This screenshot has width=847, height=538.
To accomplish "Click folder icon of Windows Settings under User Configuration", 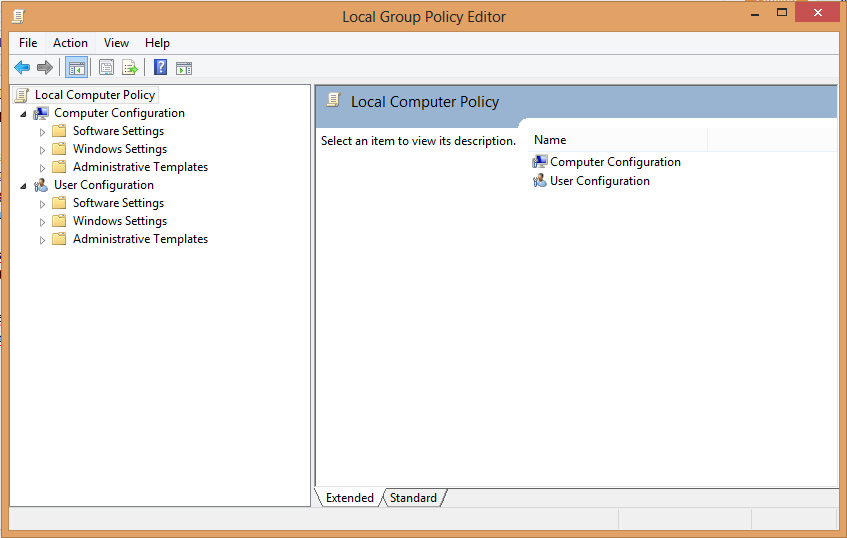I will click(59, 220).
